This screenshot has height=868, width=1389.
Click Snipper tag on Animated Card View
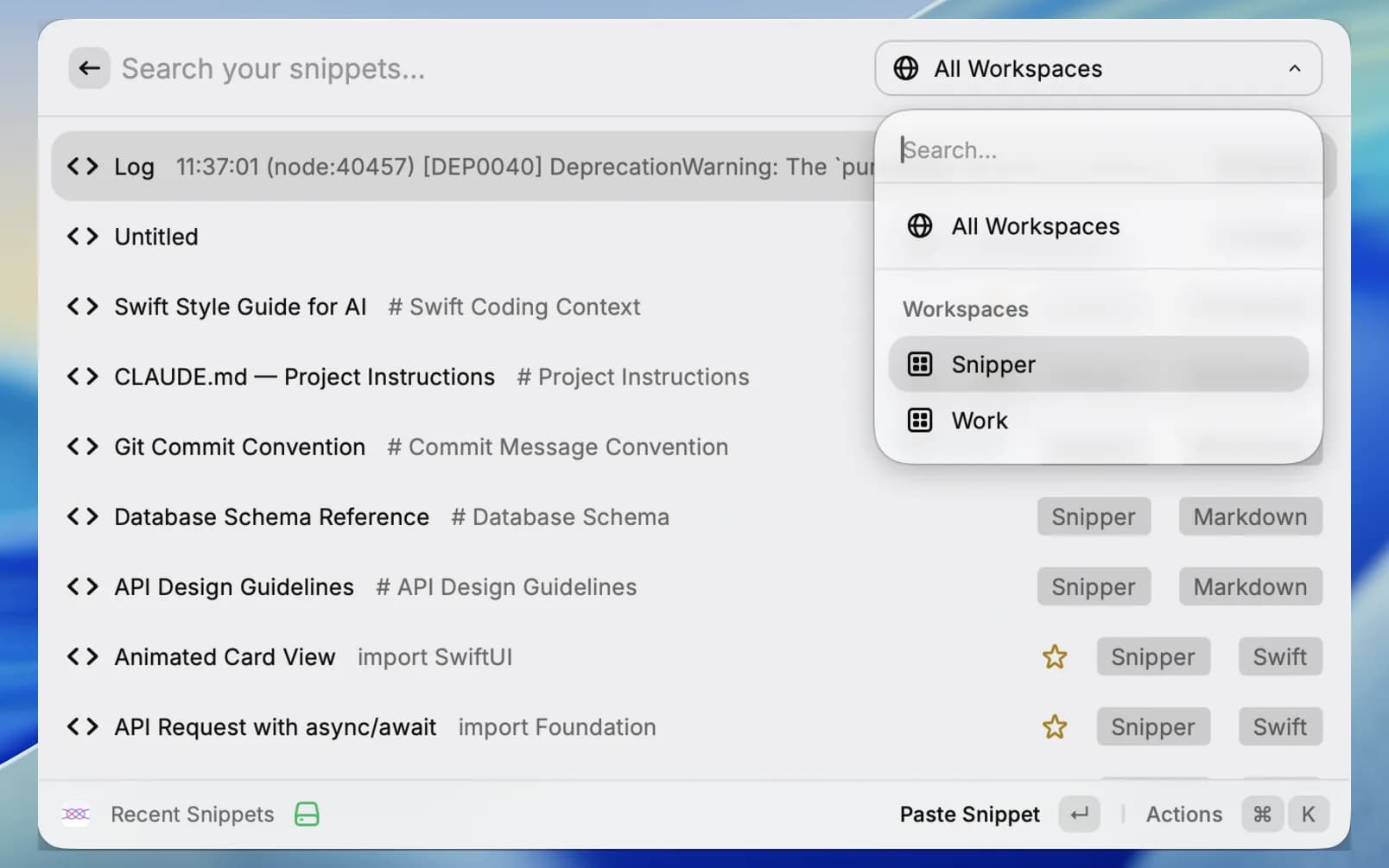pos(1153,656)
